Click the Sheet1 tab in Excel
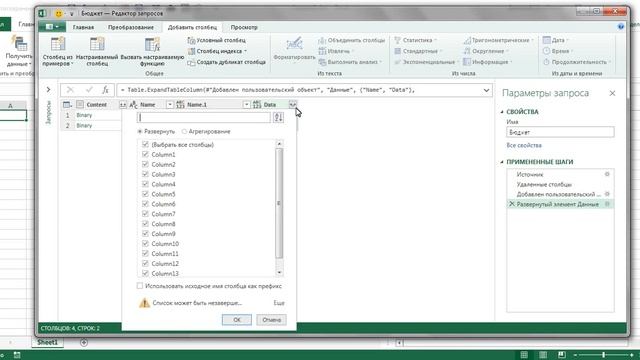The image size is (640, 360). tap(48, 342)
